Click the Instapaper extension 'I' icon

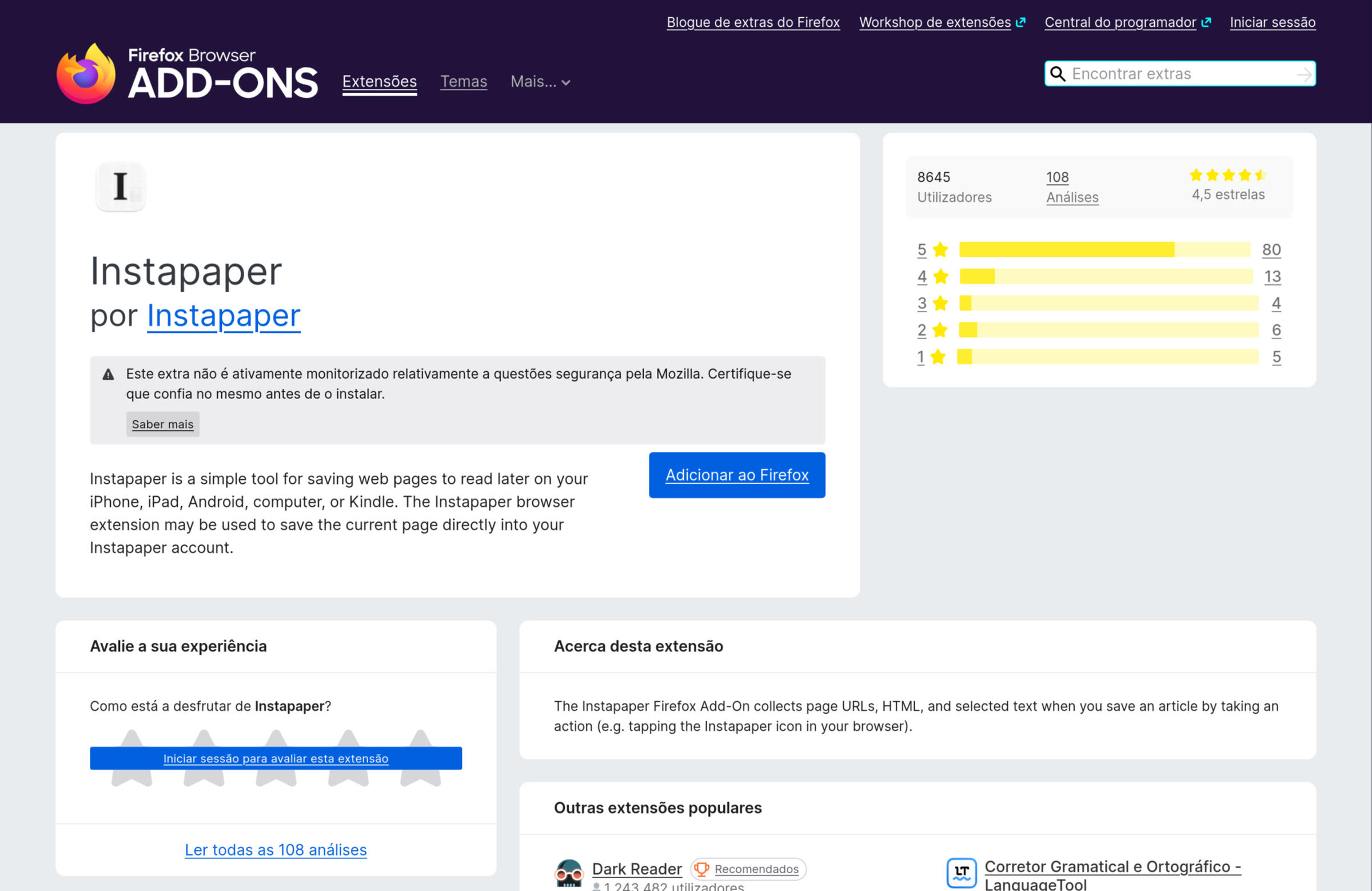click(x=121, y=186)
